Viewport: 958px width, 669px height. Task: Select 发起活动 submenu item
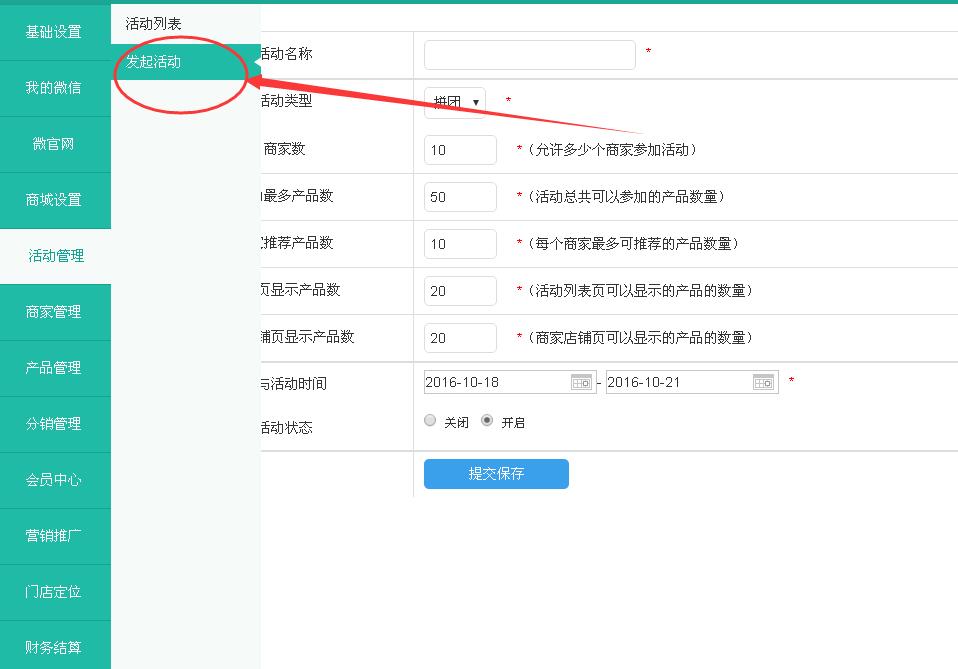[153, 62]
